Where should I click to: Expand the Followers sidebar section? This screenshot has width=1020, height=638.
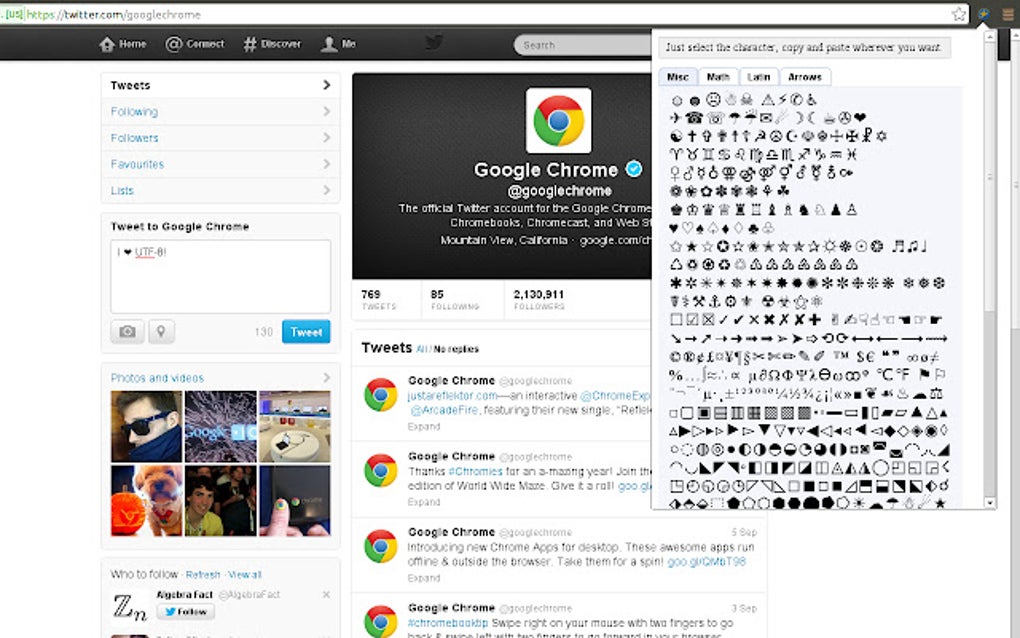(132, 137)
